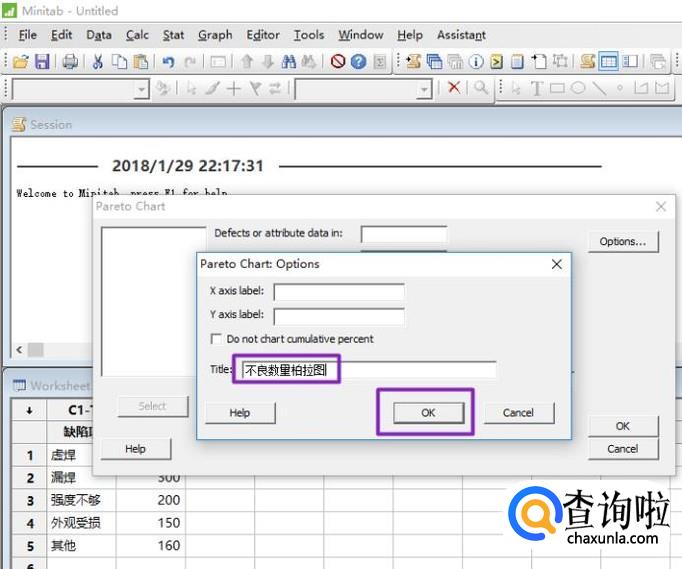
Task: Open the ReportPad notepad icon
Action: tap(517, 62)
